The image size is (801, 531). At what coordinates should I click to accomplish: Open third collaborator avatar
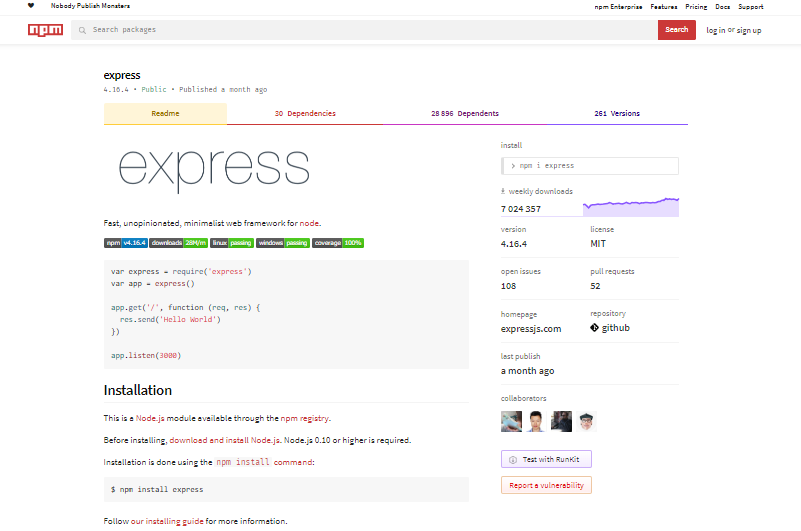tap(561, 422)
